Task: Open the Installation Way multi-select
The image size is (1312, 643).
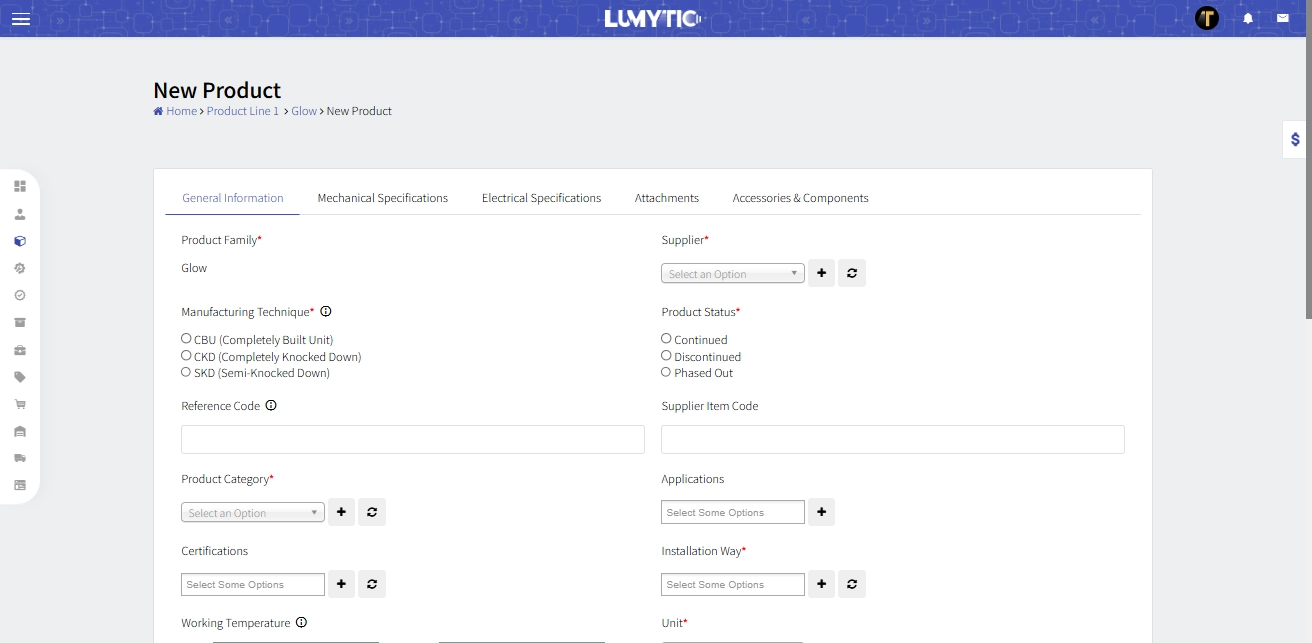Action: pyautogui.click(x=732, y=584)
